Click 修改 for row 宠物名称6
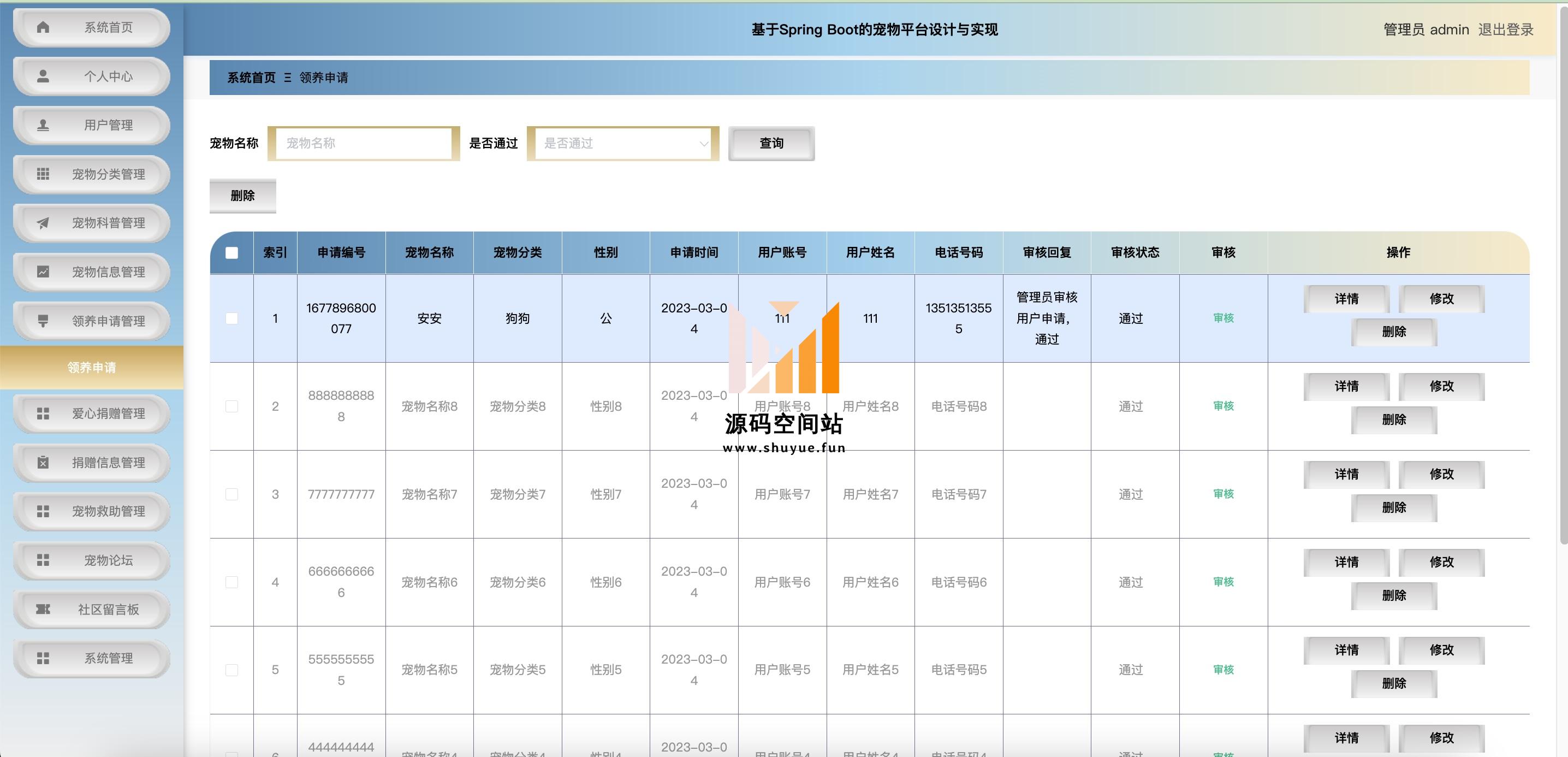1568x757 pixels. [1441, 562]
